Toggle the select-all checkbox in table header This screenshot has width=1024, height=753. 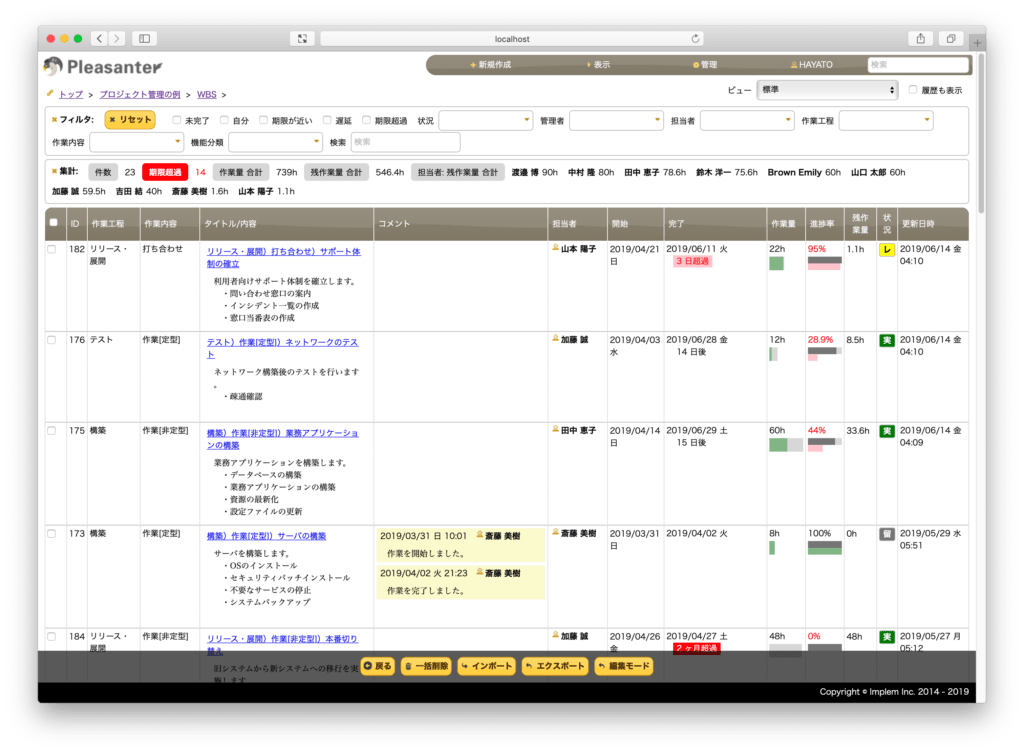pyautogui.click(x=54, y=222)
